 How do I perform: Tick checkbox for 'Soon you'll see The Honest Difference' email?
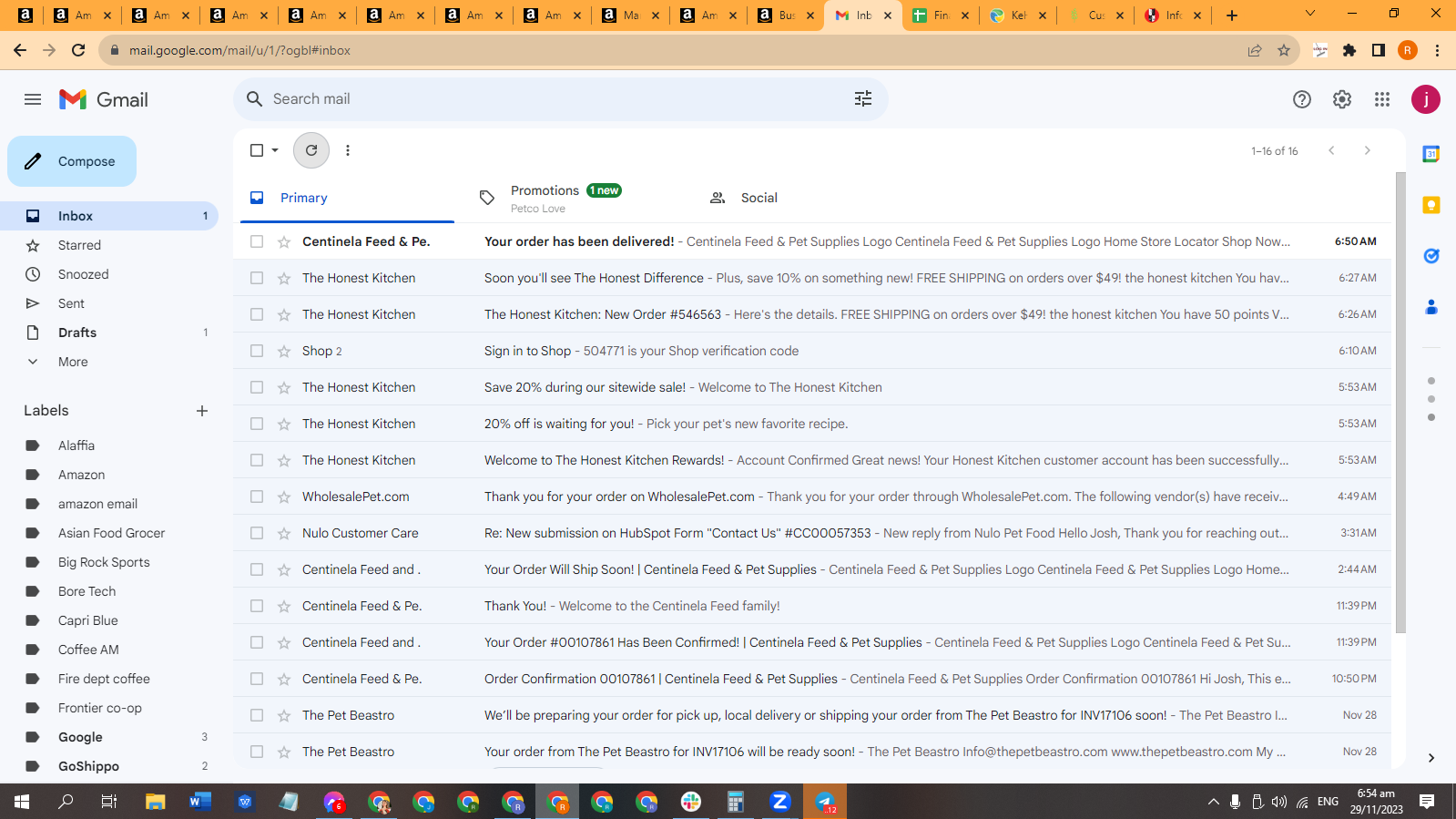pyautogui.click(x=257, y=278)
